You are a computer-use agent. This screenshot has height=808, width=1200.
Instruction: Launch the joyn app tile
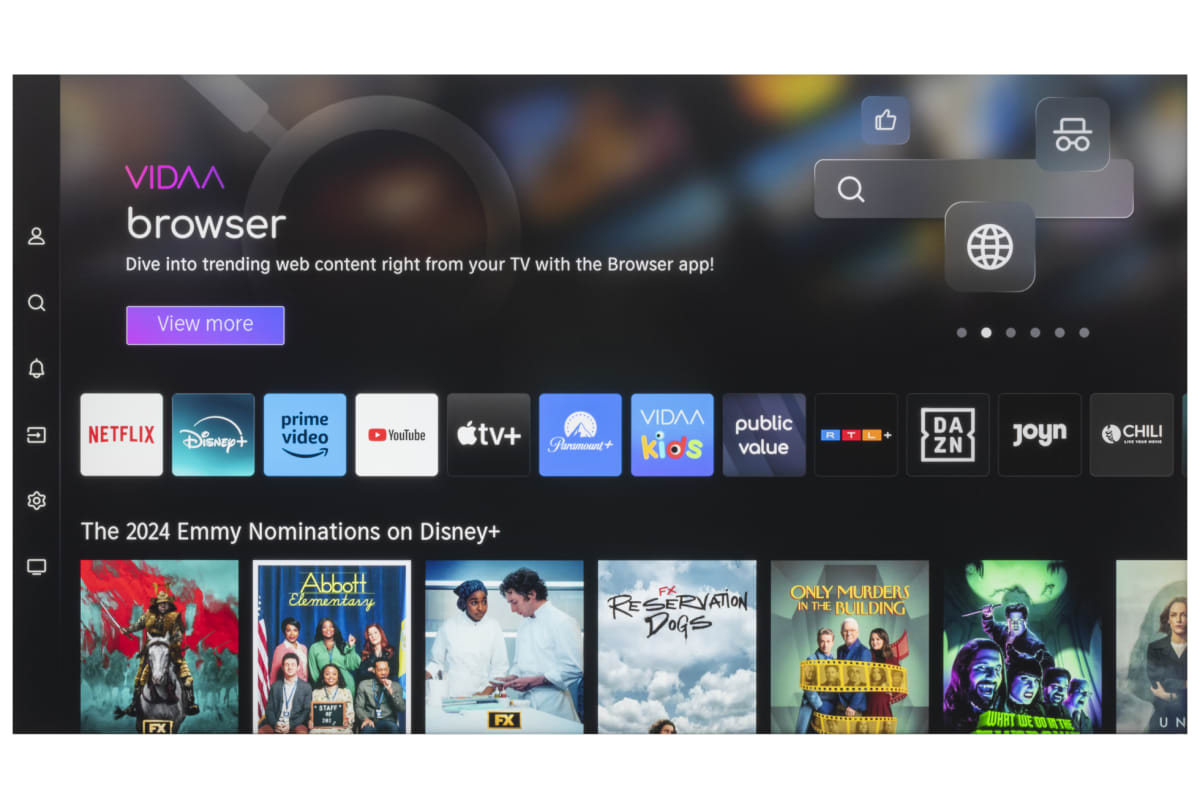pos(1040,434)
